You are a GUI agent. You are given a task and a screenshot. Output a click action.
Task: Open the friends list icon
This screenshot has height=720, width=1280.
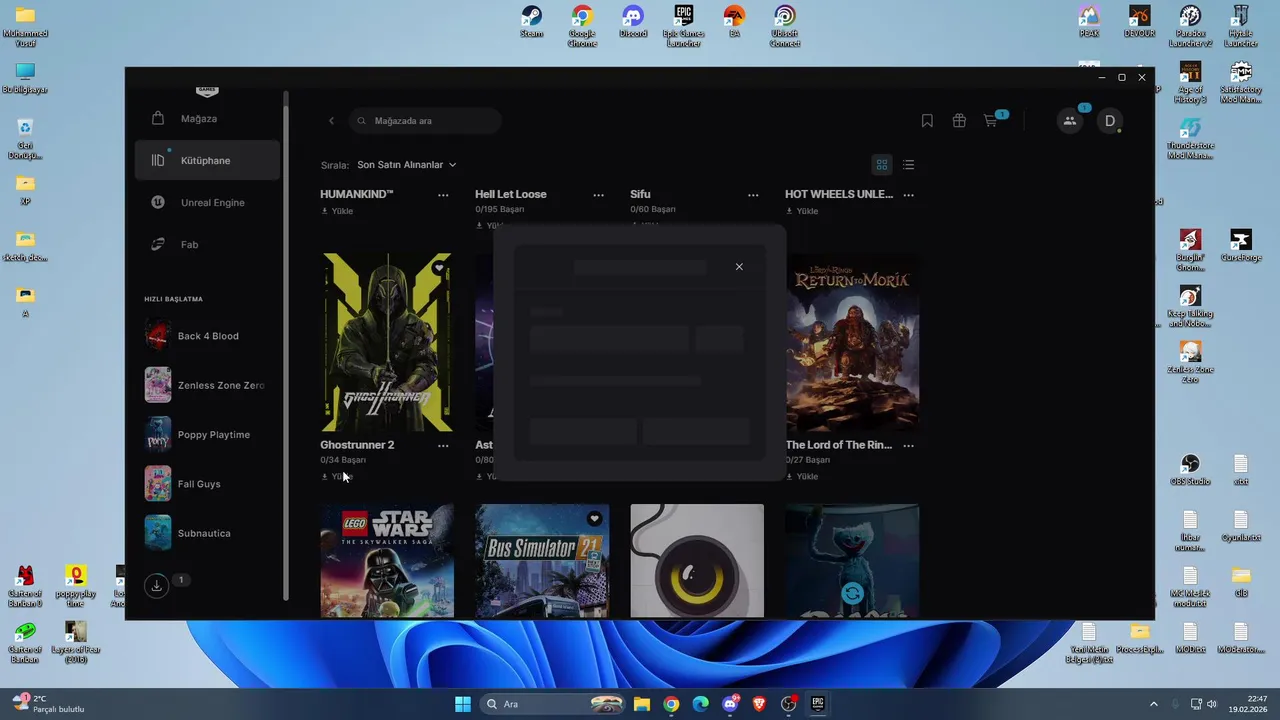click(x=1070, y=121)
